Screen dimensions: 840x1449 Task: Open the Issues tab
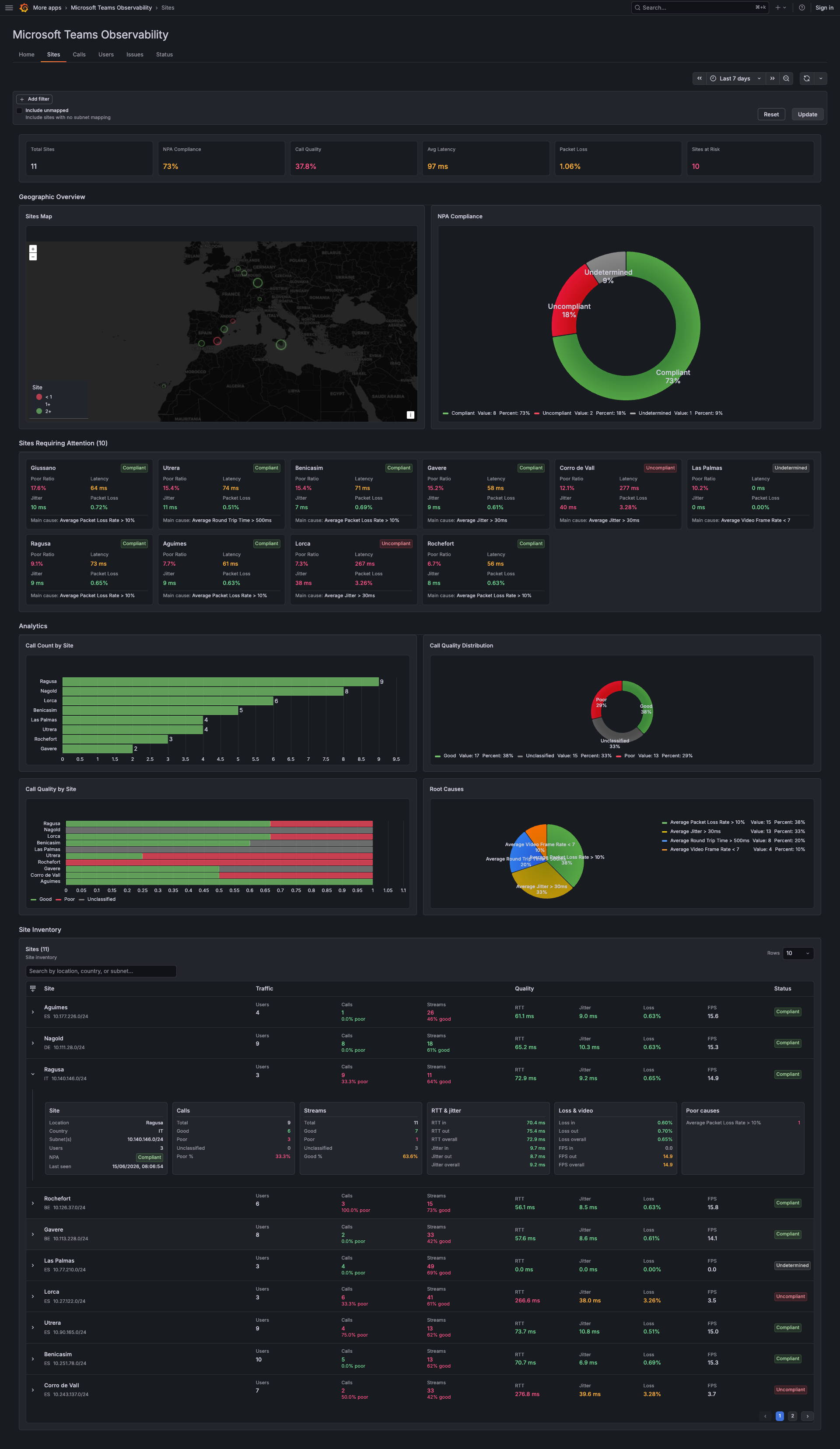coord(135,55)
